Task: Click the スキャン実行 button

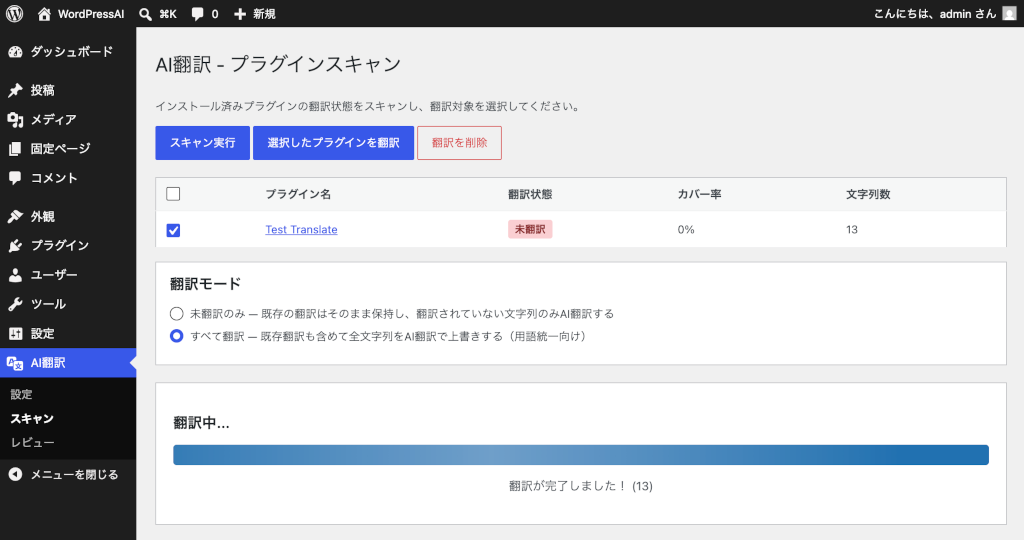Action: 202,142
